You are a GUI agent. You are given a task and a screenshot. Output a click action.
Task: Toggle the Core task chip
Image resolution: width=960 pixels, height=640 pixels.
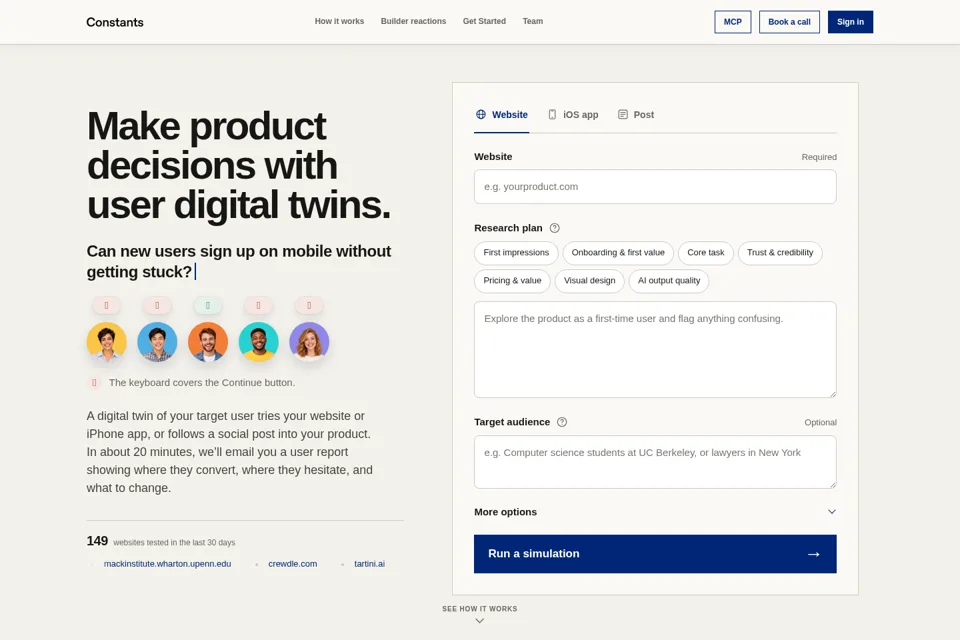(x=705, y=253)
